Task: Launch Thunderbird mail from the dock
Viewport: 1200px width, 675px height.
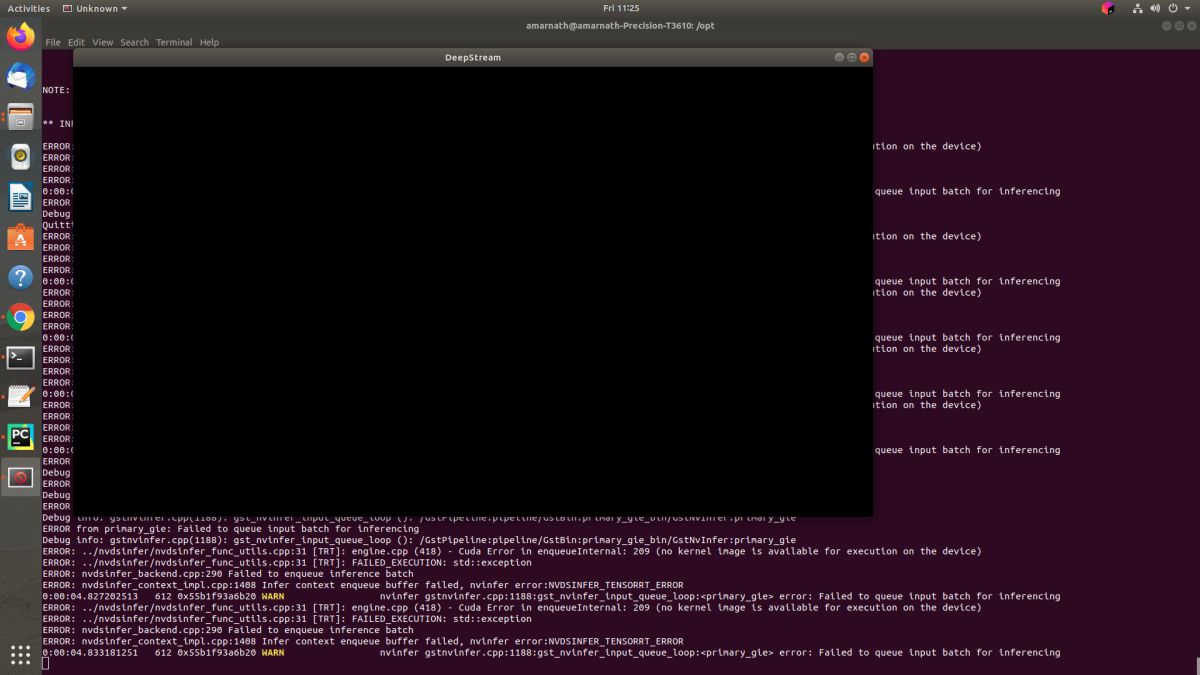Action: 20,77
